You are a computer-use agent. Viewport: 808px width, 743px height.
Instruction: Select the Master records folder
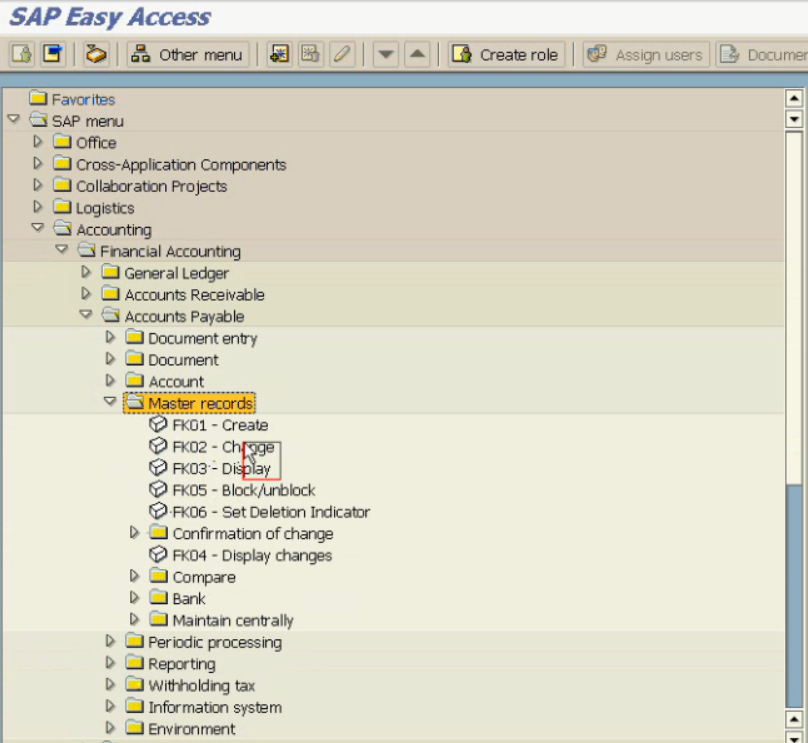(189, 403)
